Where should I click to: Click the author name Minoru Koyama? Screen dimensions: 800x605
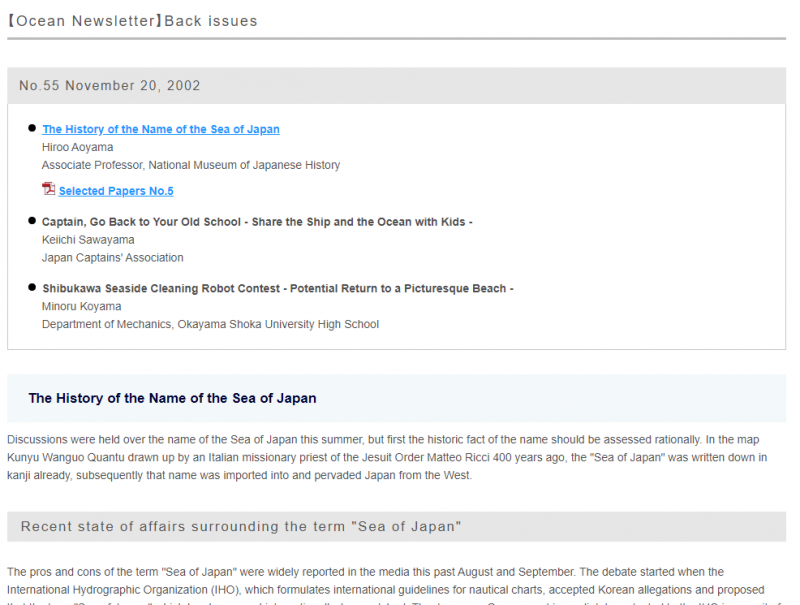point(81,306)
